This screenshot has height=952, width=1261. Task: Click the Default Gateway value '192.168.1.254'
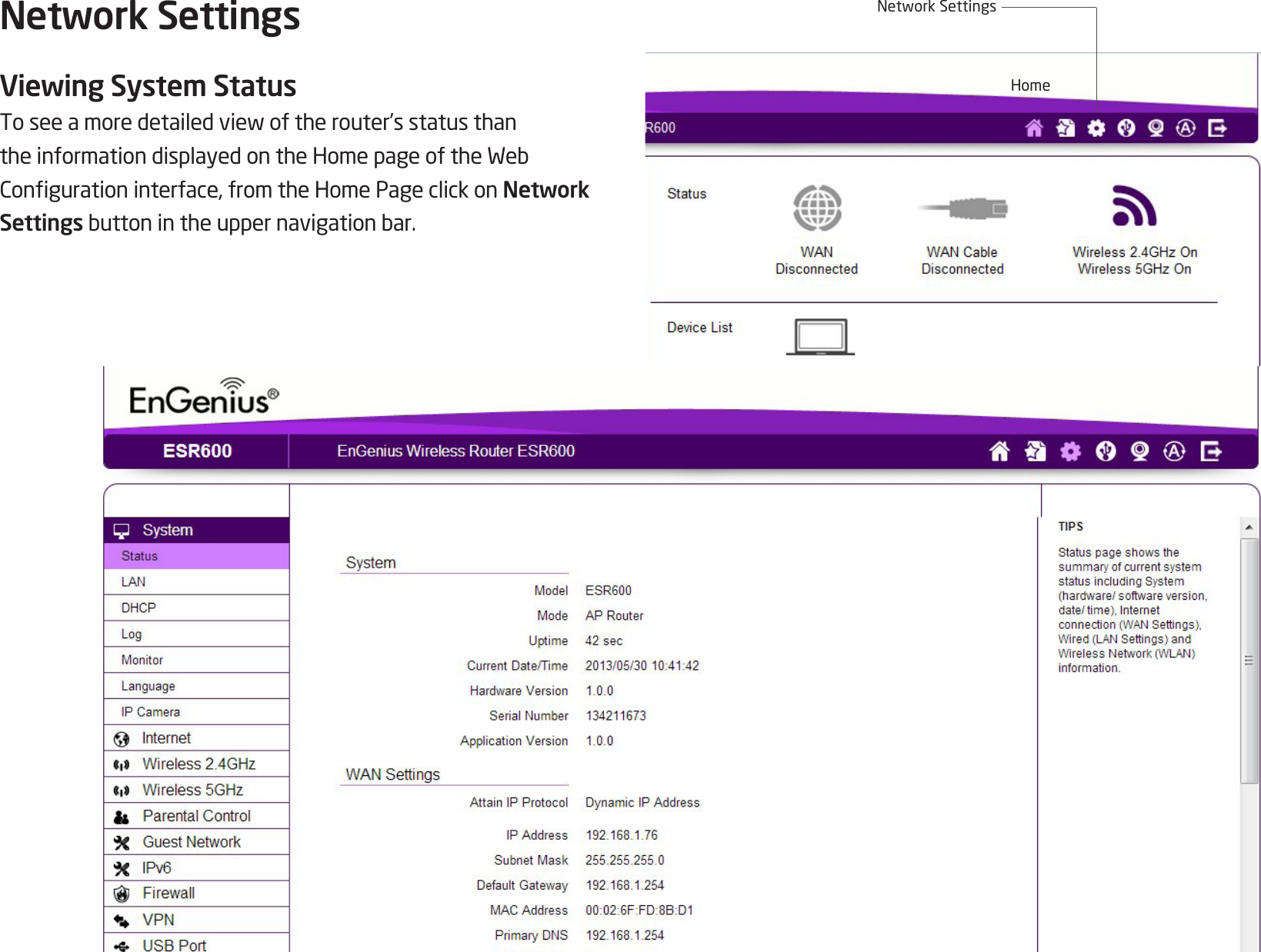tap(625, 885)
